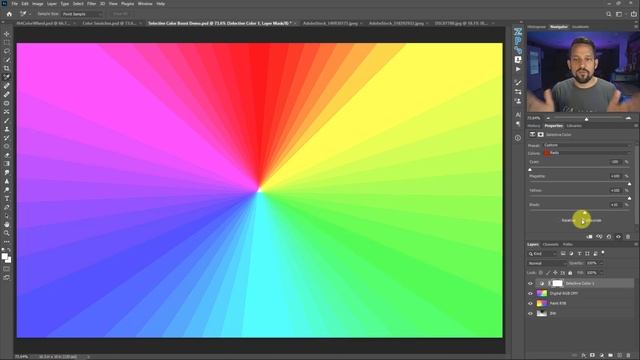Viewport: 640px width, 360px height.
Task: Hide the Digital RGB layer
Action: pos(530,293)
